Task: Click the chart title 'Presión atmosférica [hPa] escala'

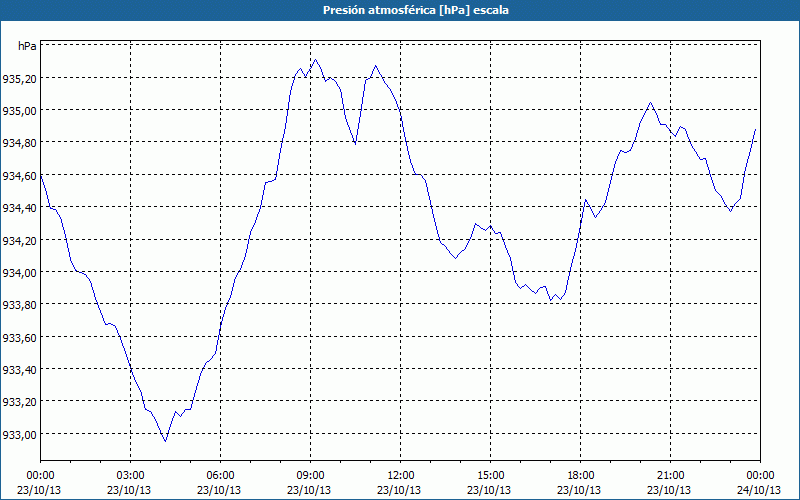Action: point(415,10)
